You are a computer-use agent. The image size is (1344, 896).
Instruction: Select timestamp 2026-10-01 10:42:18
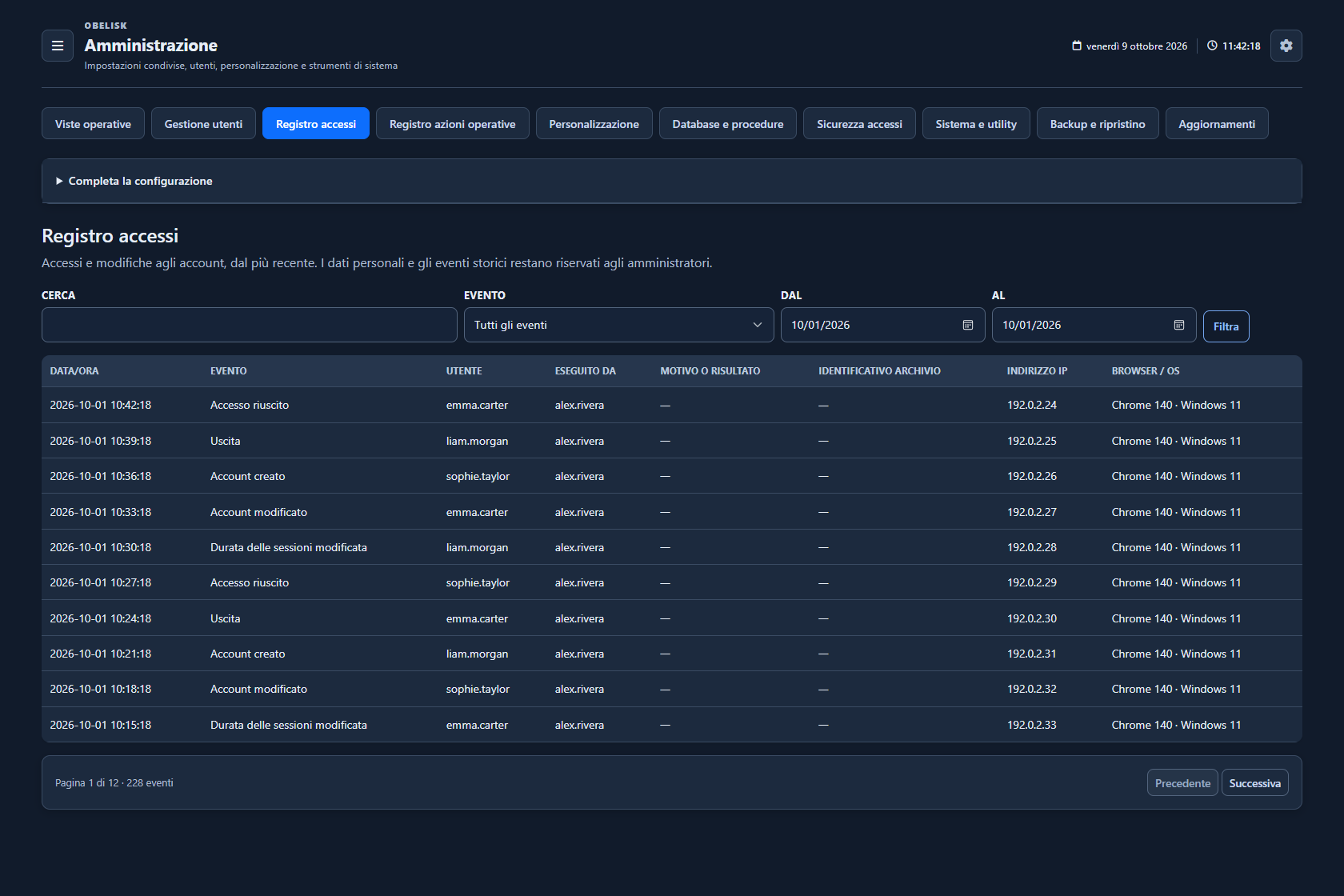click(101, 405)
